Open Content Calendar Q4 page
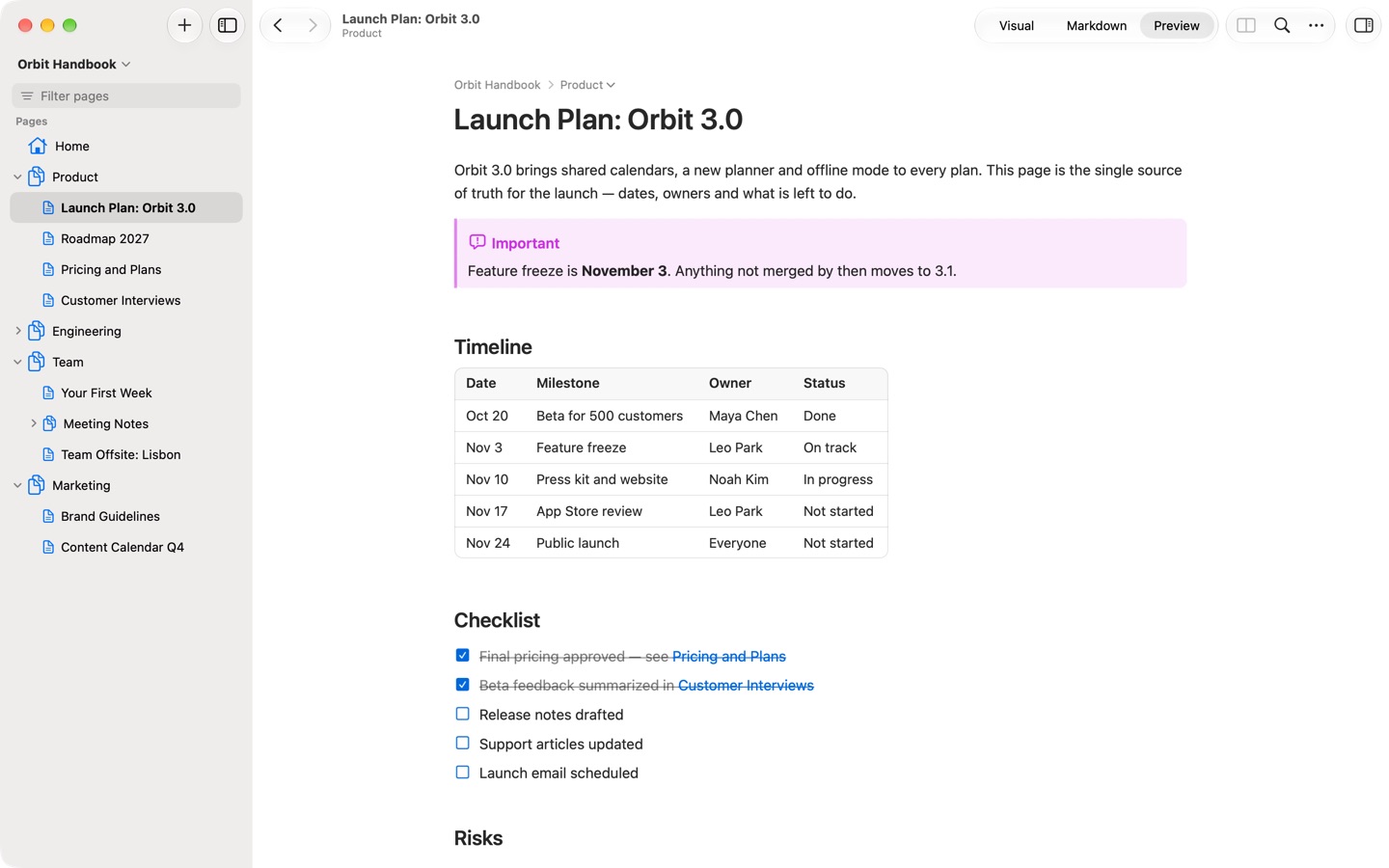 pos(126,547)
